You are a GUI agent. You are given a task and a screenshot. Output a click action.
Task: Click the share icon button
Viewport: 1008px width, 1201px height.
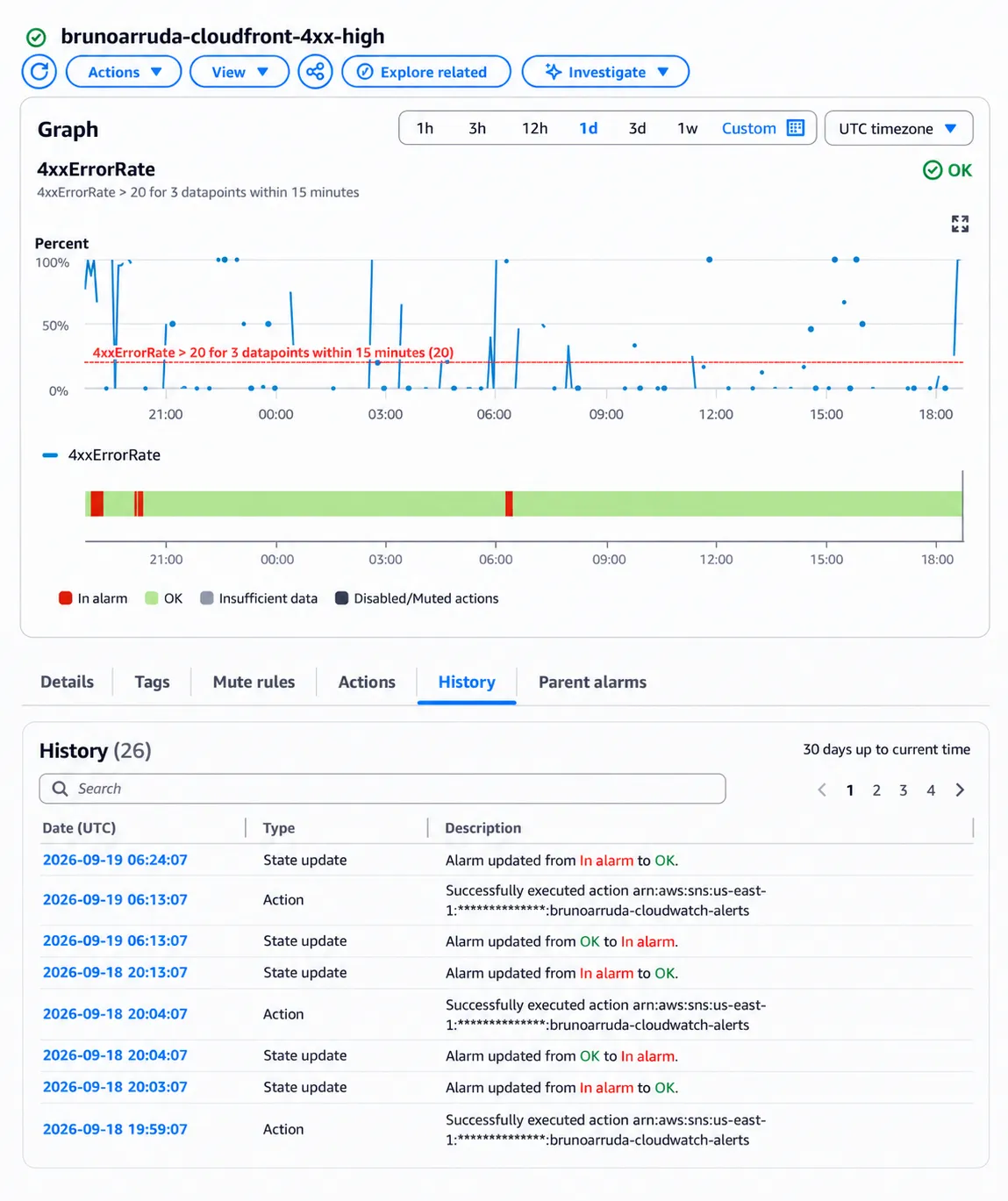click(315, 72)
